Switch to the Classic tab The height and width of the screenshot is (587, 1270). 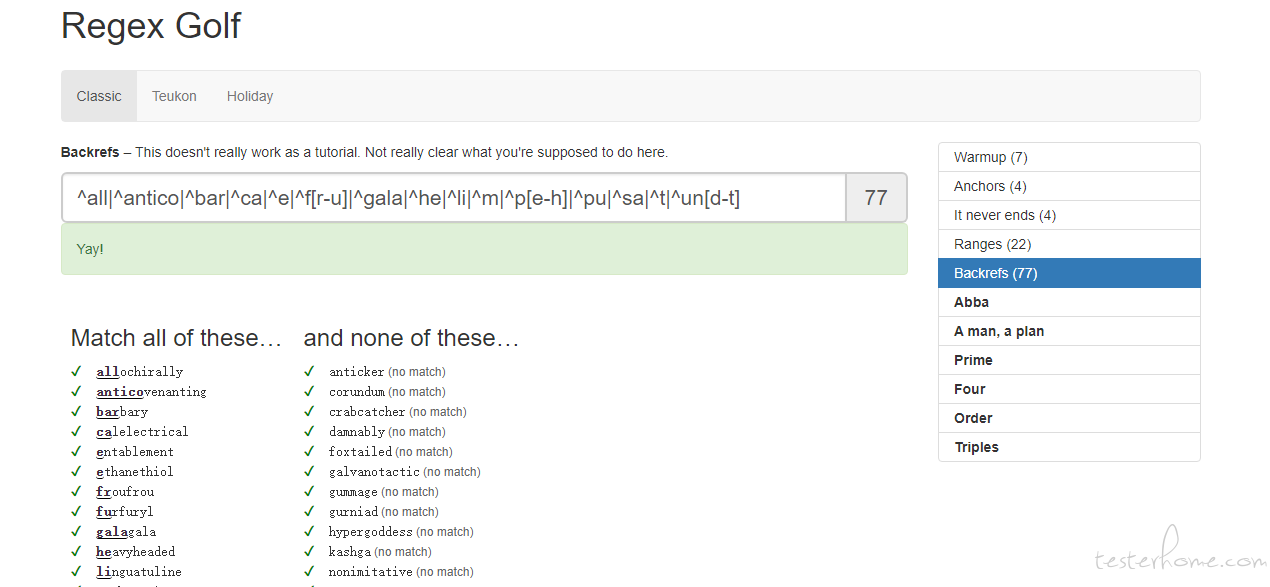[99, 96]
